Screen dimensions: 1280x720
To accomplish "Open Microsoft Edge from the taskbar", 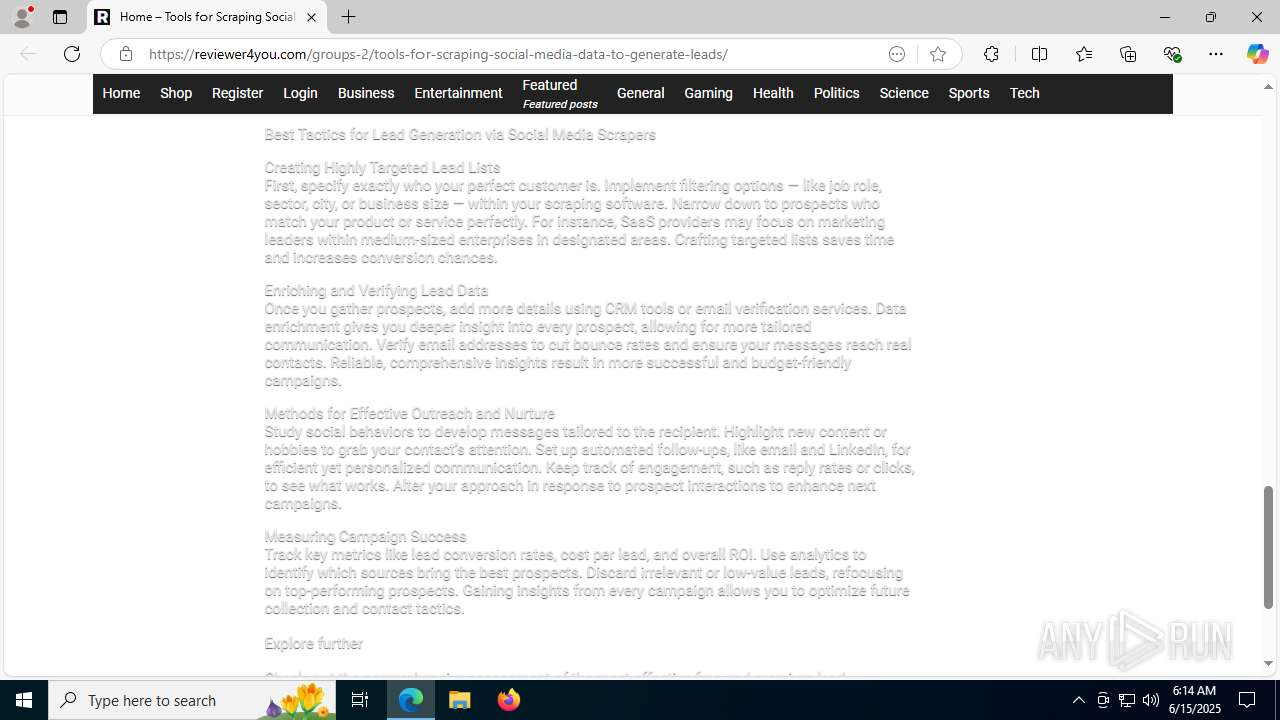I will point(411,700).
